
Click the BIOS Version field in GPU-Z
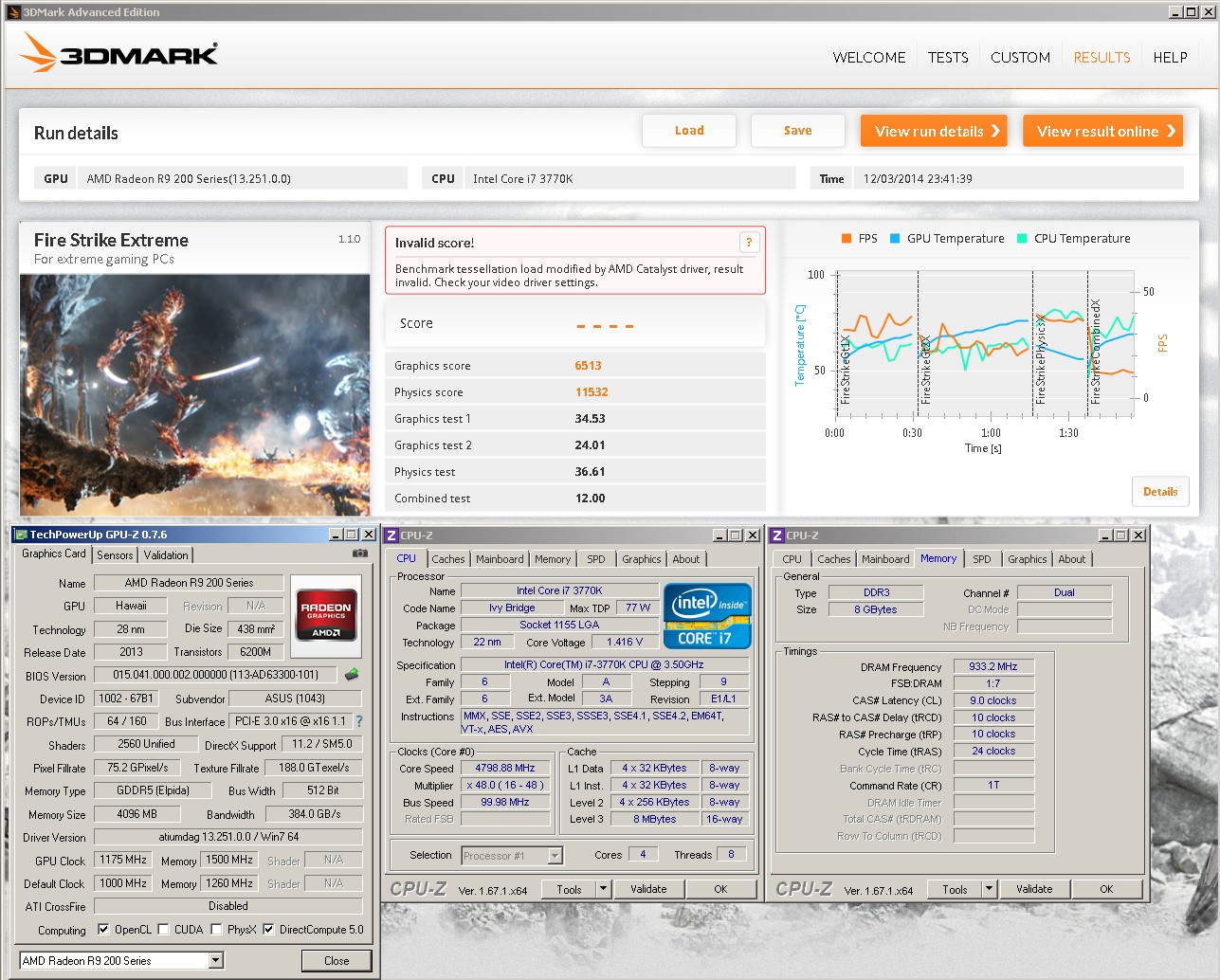pyautogui.click(x=217, y=675)
